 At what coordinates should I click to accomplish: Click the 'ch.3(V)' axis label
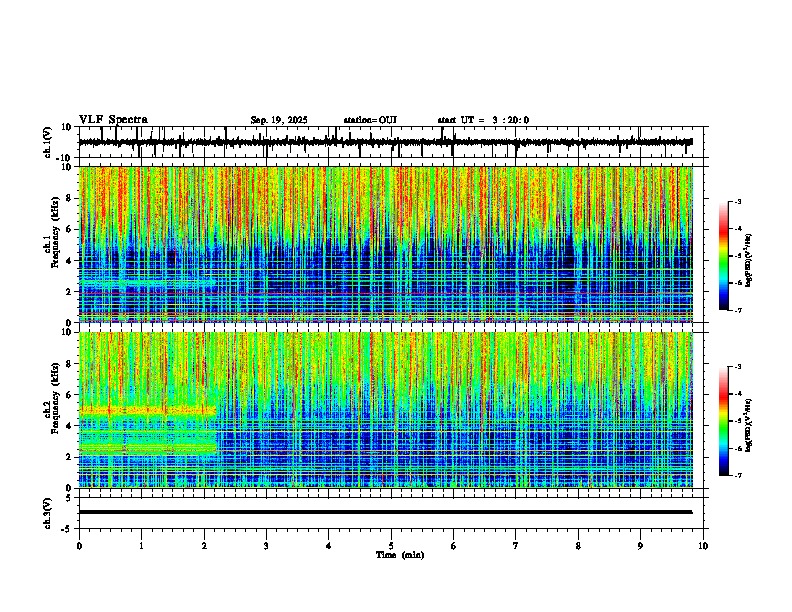[48, 513]
